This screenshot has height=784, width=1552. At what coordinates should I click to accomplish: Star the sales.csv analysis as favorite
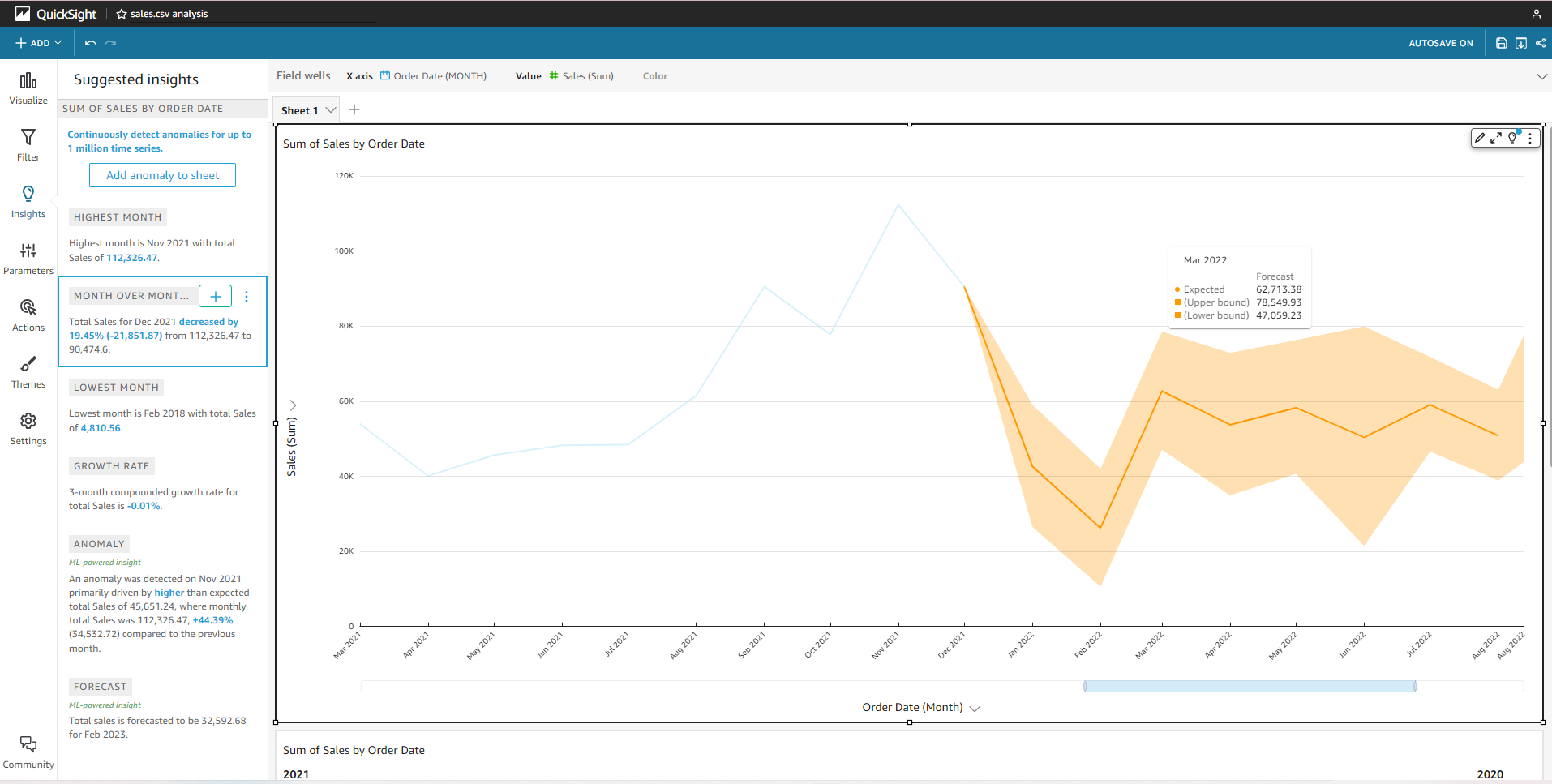click(x=122, y=14)
